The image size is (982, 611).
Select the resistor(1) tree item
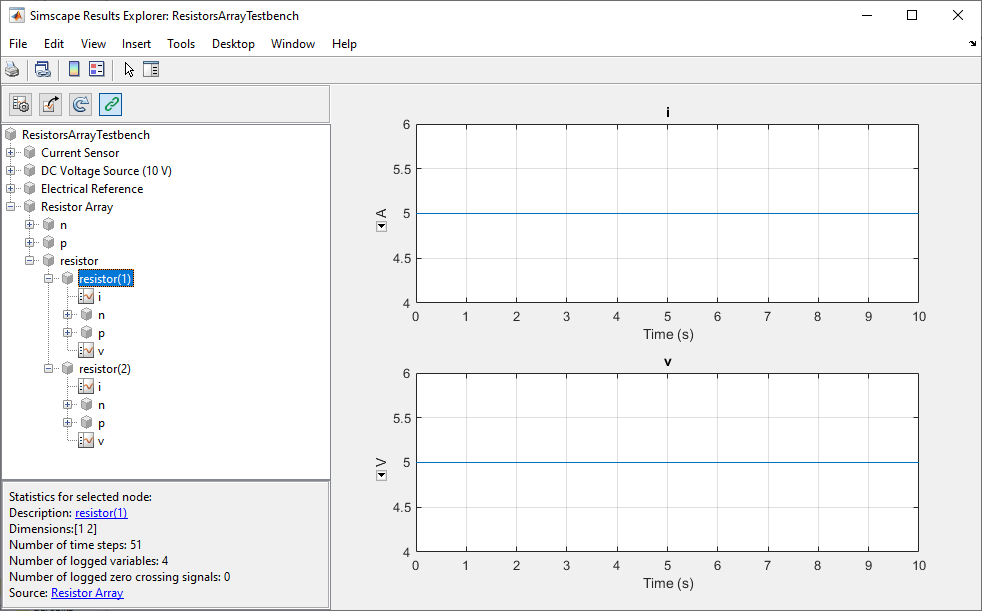coord(106,279)
